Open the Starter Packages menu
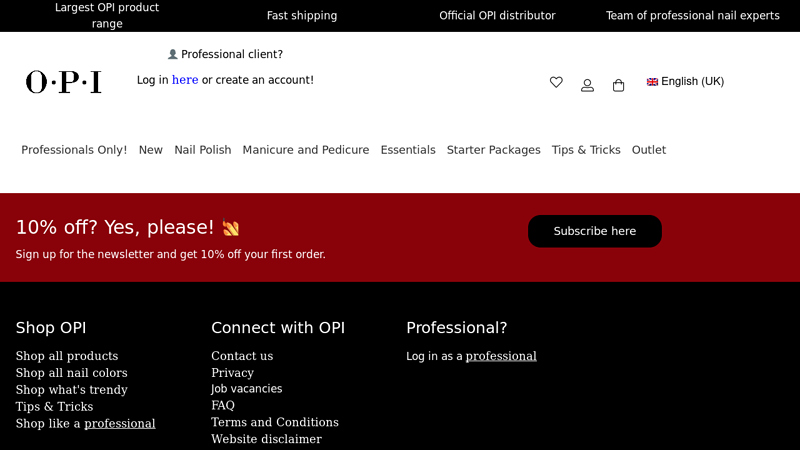The image size is (800, 450). point(493,150)
